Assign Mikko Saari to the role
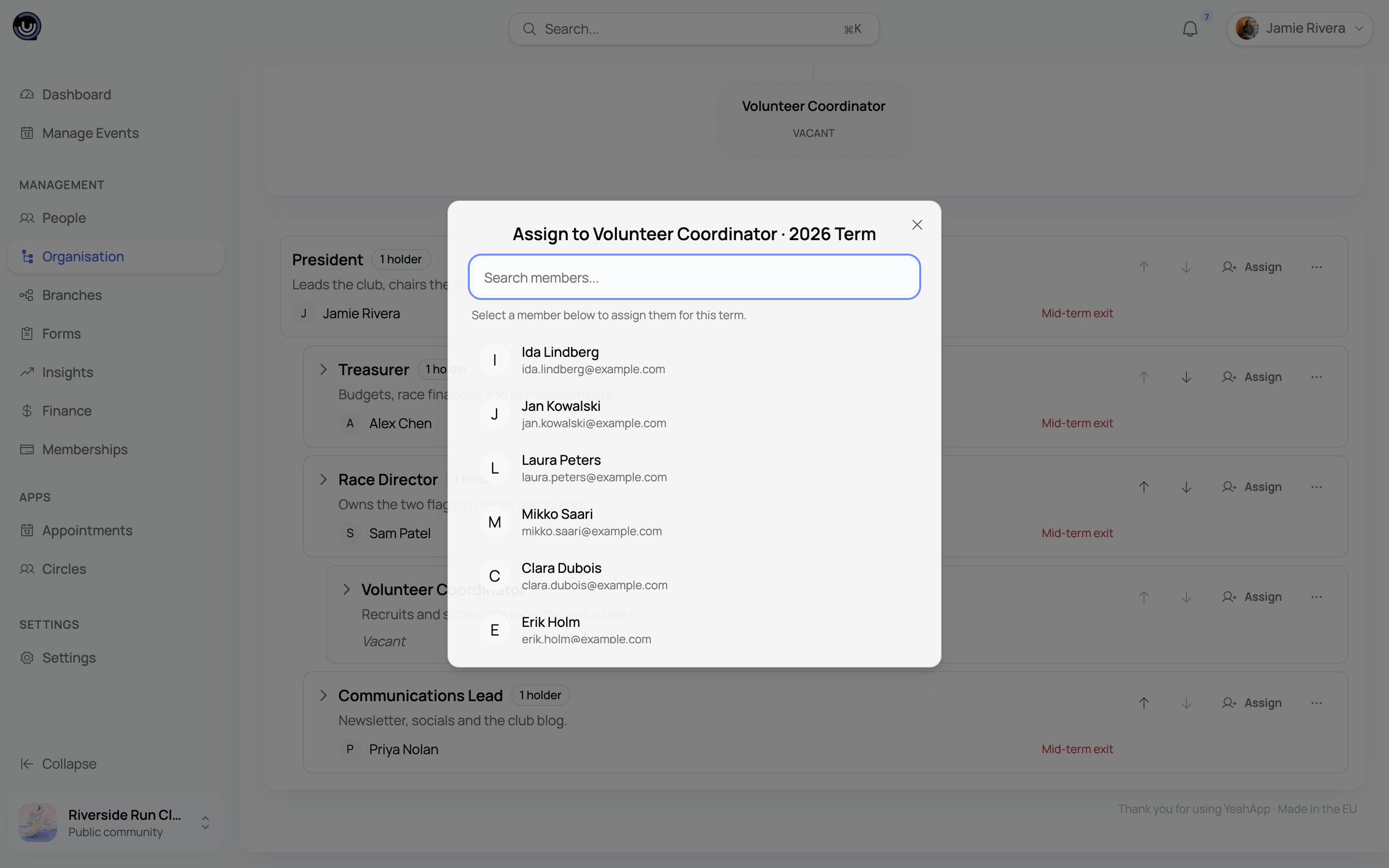 (x=694, y=522)
